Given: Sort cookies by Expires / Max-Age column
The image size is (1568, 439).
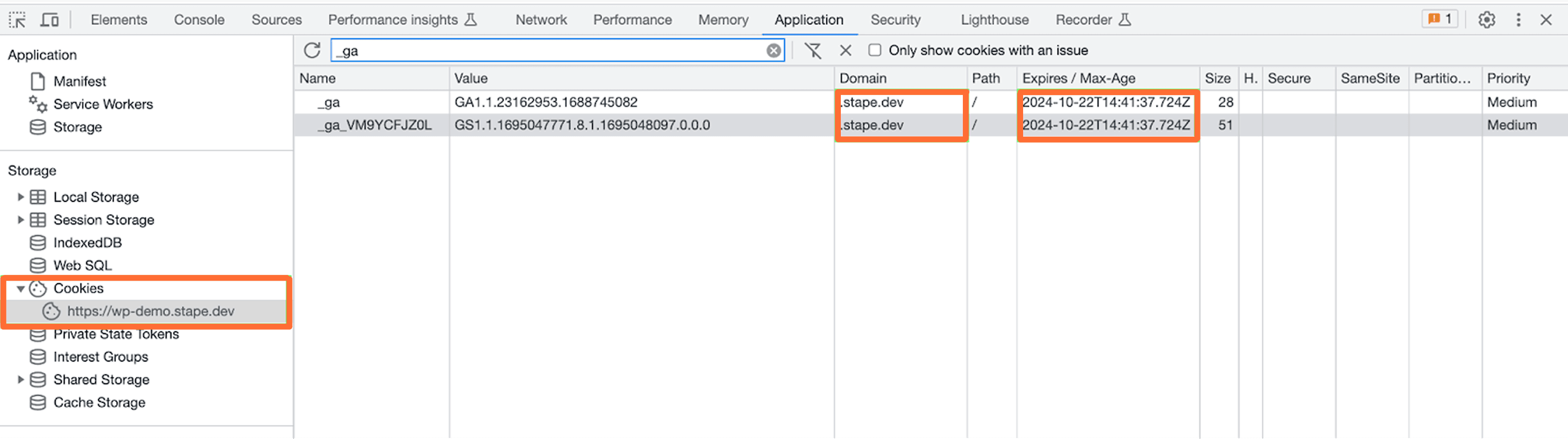Looking at the screenshot, I should point(1078,78).
